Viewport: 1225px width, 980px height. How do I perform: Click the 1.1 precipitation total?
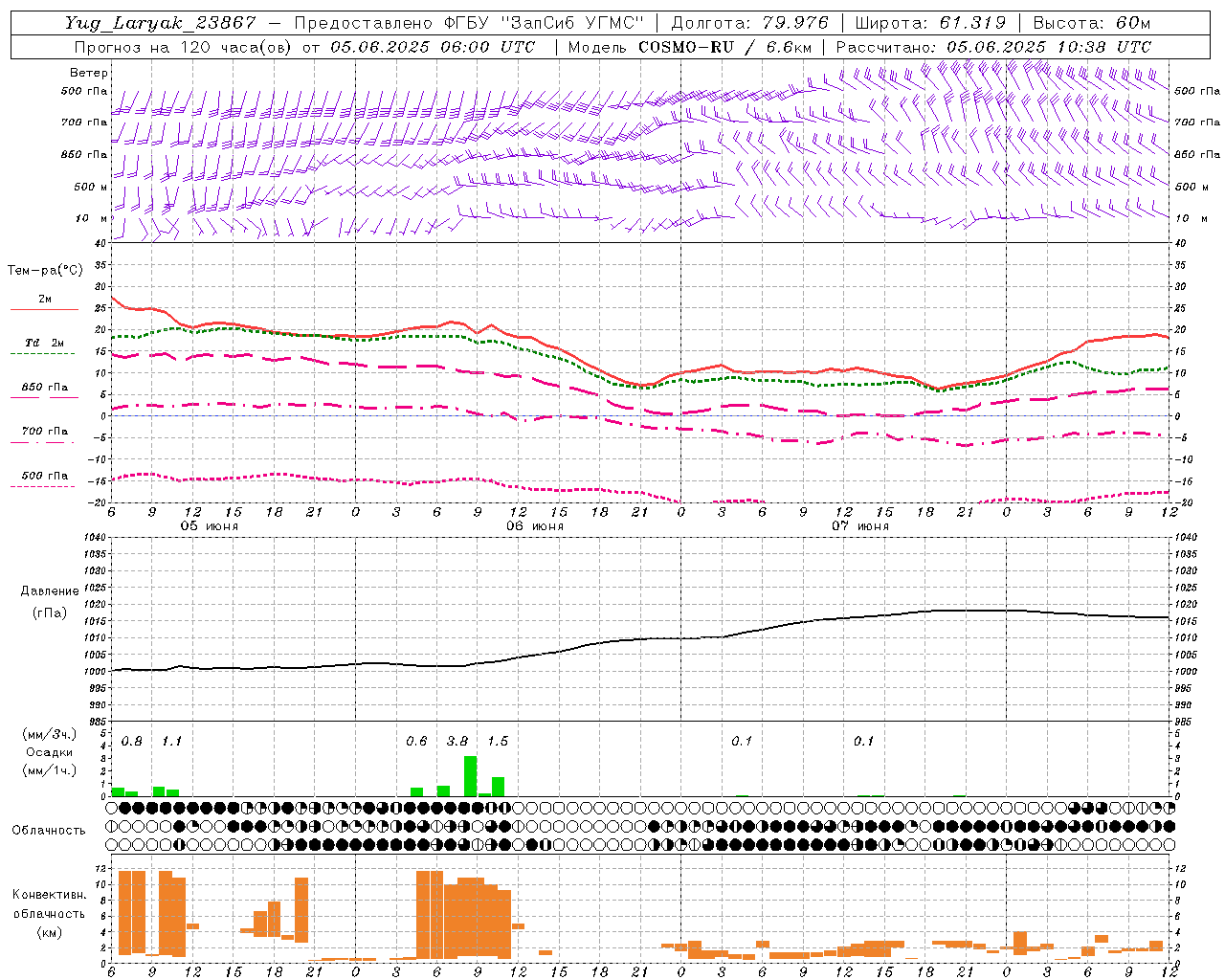click(x=171, y=742)
